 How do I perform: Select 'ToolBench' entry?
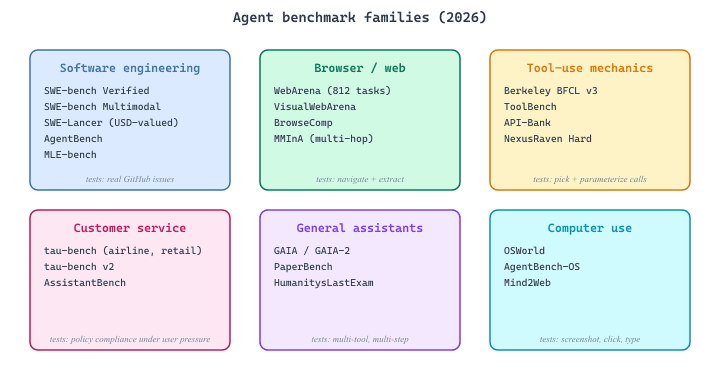pos(530,106)
